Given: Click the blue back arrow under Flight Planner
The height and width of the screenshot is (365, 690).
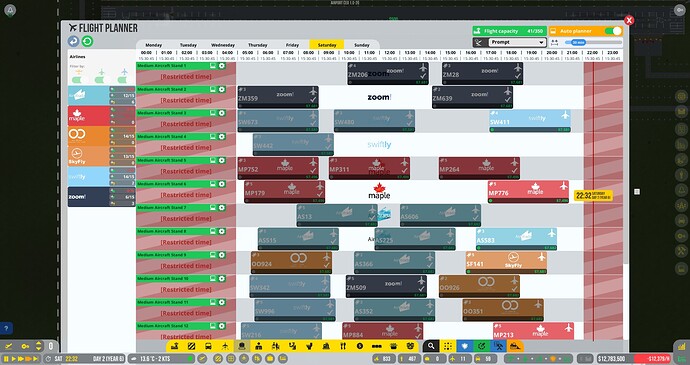Looking at the screenshot, I should pos(73,41).
